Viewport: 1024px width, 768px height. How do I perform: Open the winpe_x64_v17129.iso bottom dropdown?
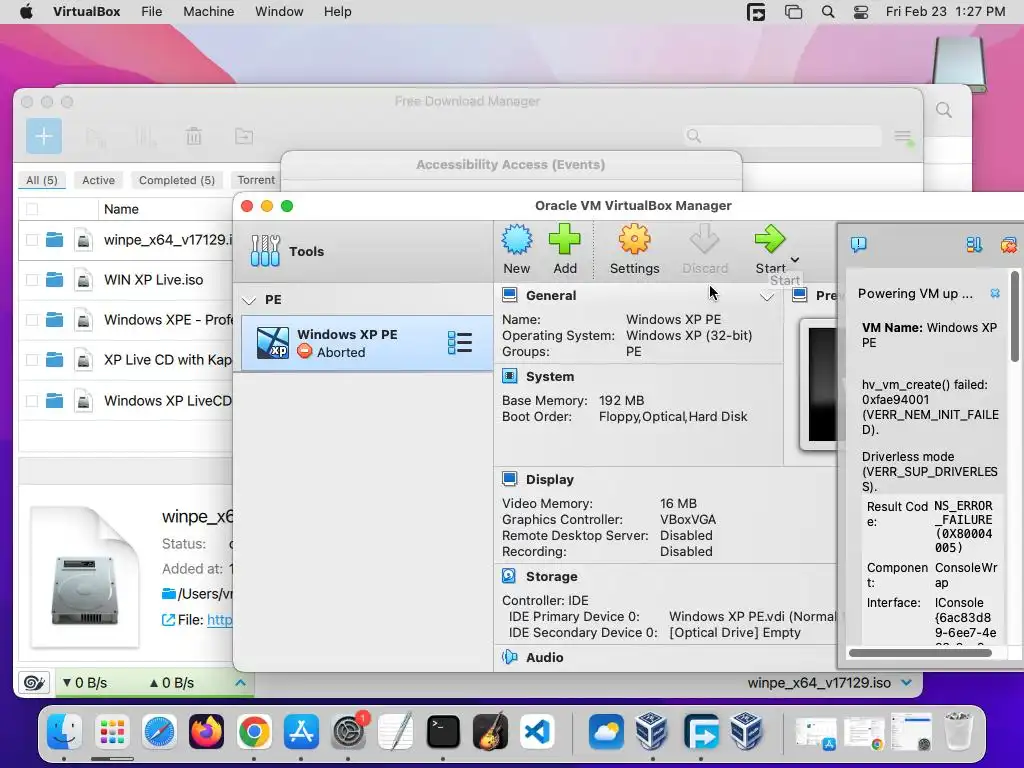click(906, 682)
